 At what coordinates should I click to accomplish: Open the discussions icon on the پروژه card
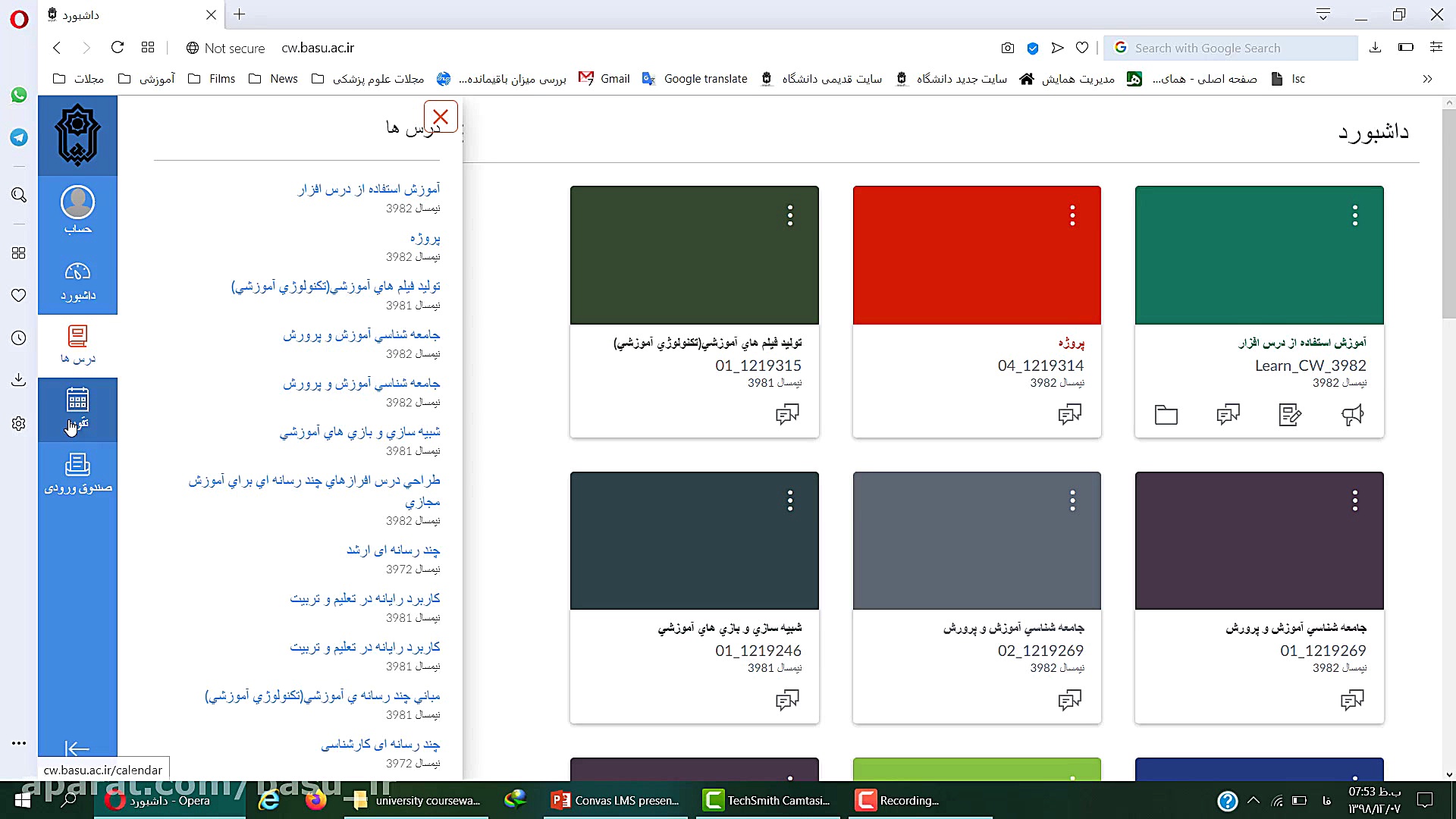(x=1071, y=415)
